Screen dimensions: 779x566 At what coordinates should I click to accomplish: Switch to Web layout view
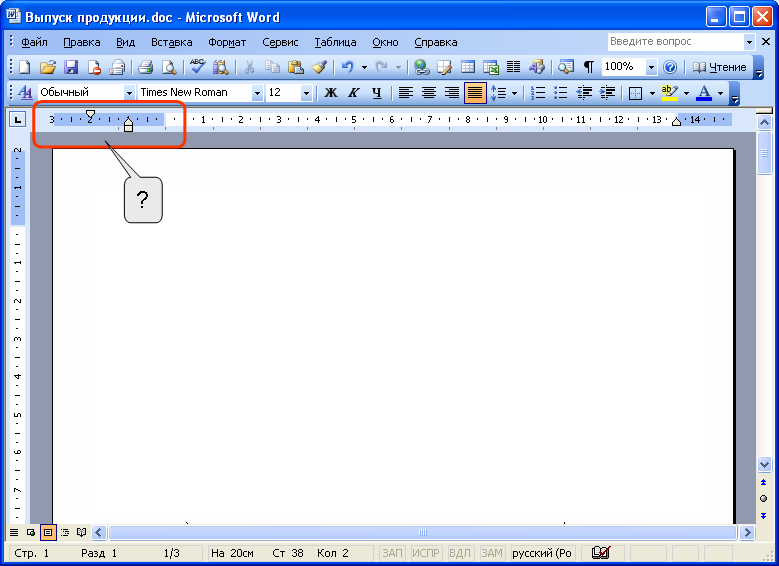point(31,533)
